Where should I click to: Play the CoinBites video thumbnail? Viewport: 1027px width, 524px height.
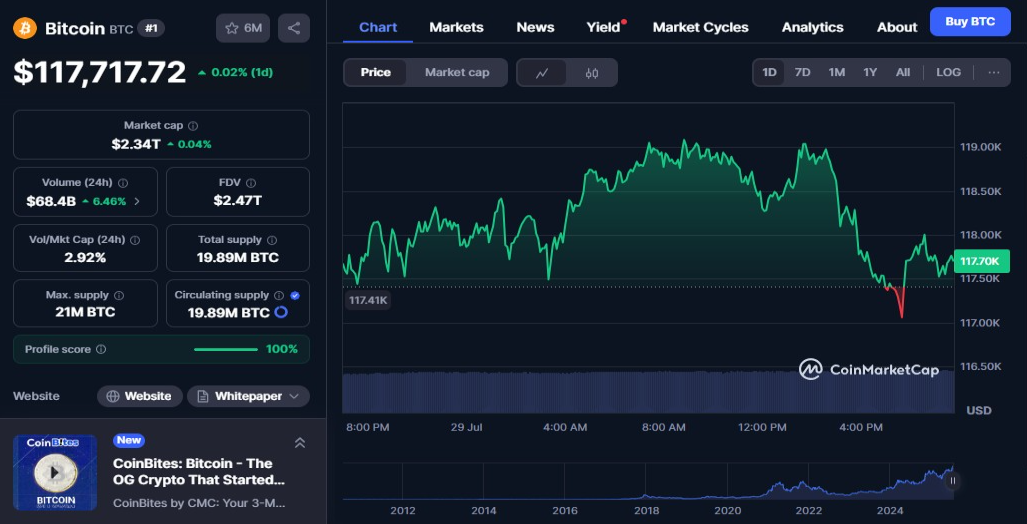(x=55, y=472)
